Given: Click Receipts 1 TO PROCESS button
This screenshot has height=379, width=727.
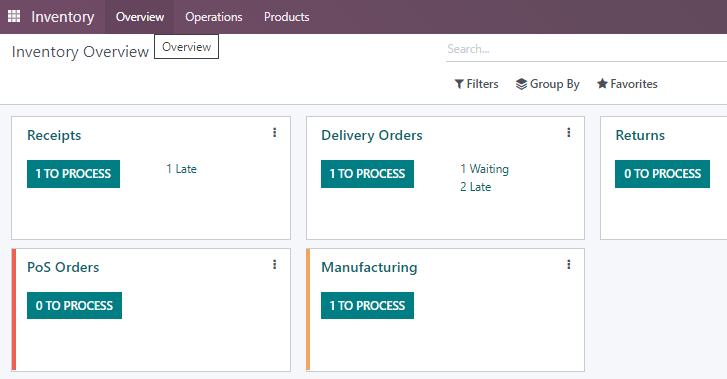Looking at the screenshot, I should tap(73, 174).
